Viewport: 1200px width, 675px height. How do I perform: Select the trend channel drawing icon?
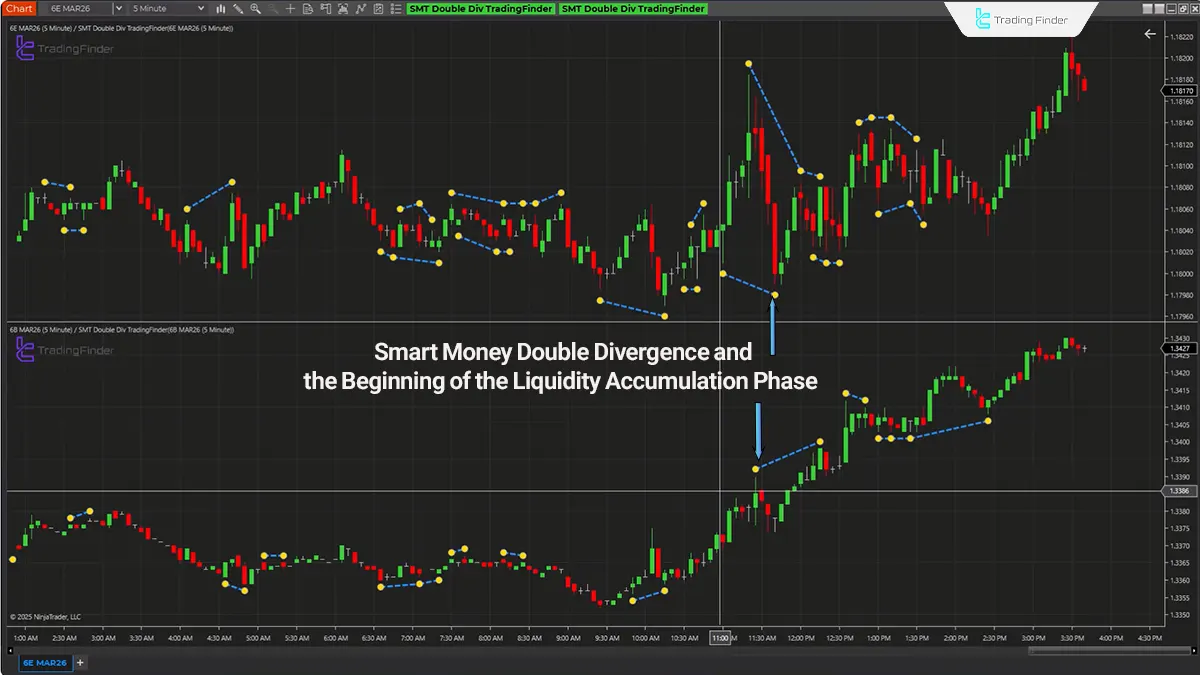362,9
